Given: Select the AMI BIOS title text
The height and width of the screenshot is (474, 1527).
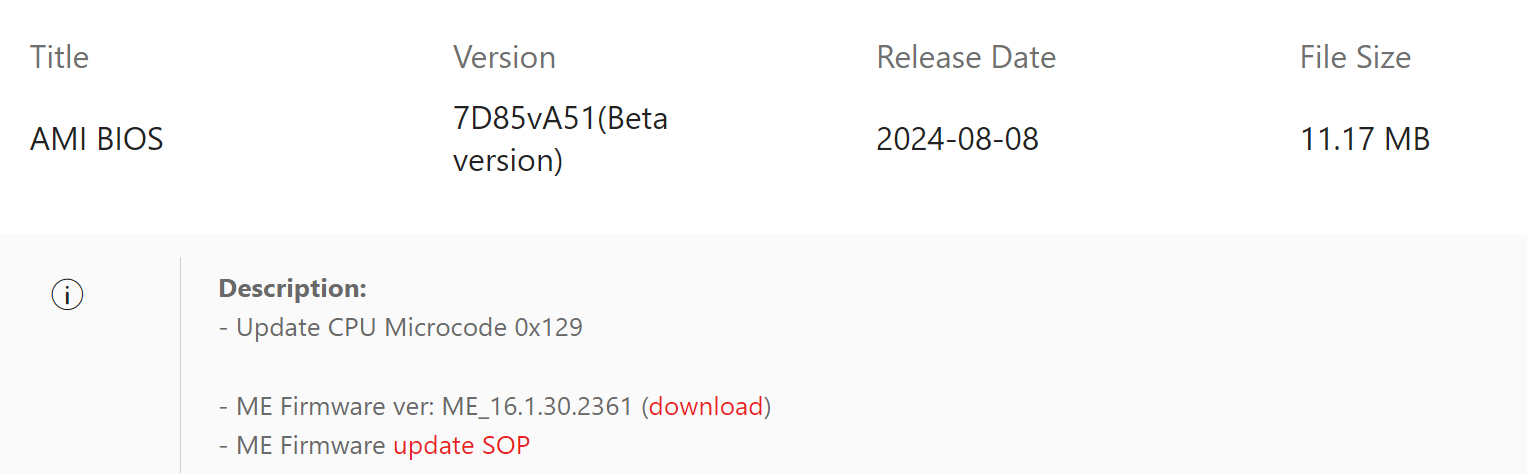Looking at the screenshot, I should click(96, 139).
